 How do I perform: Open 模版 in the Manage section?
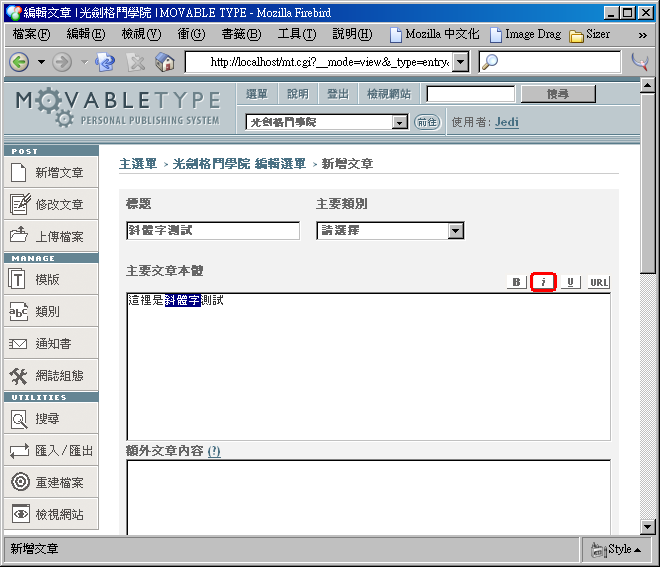click(51, 279)
